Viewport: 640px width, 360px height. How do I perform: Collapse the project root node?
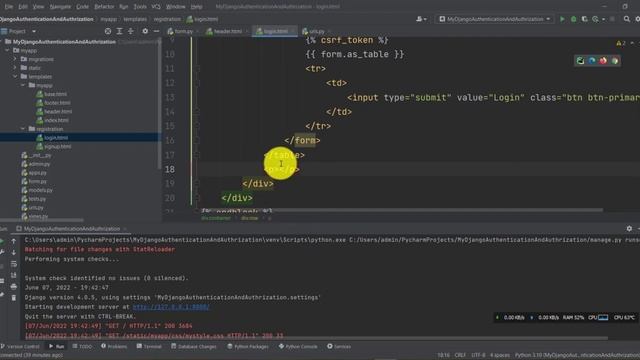pos(2,42)
